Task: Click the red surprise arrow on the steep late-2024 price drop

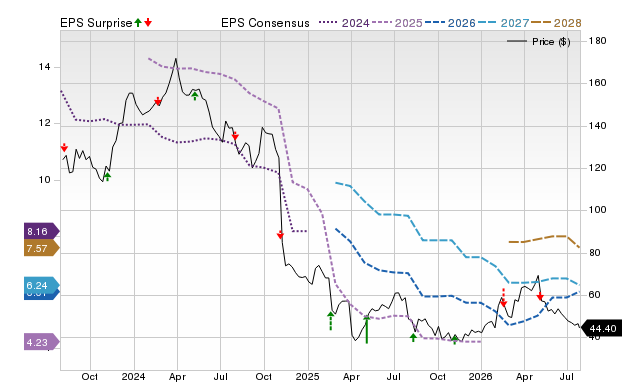Action: pyautogui.click(x=280, y=234)
